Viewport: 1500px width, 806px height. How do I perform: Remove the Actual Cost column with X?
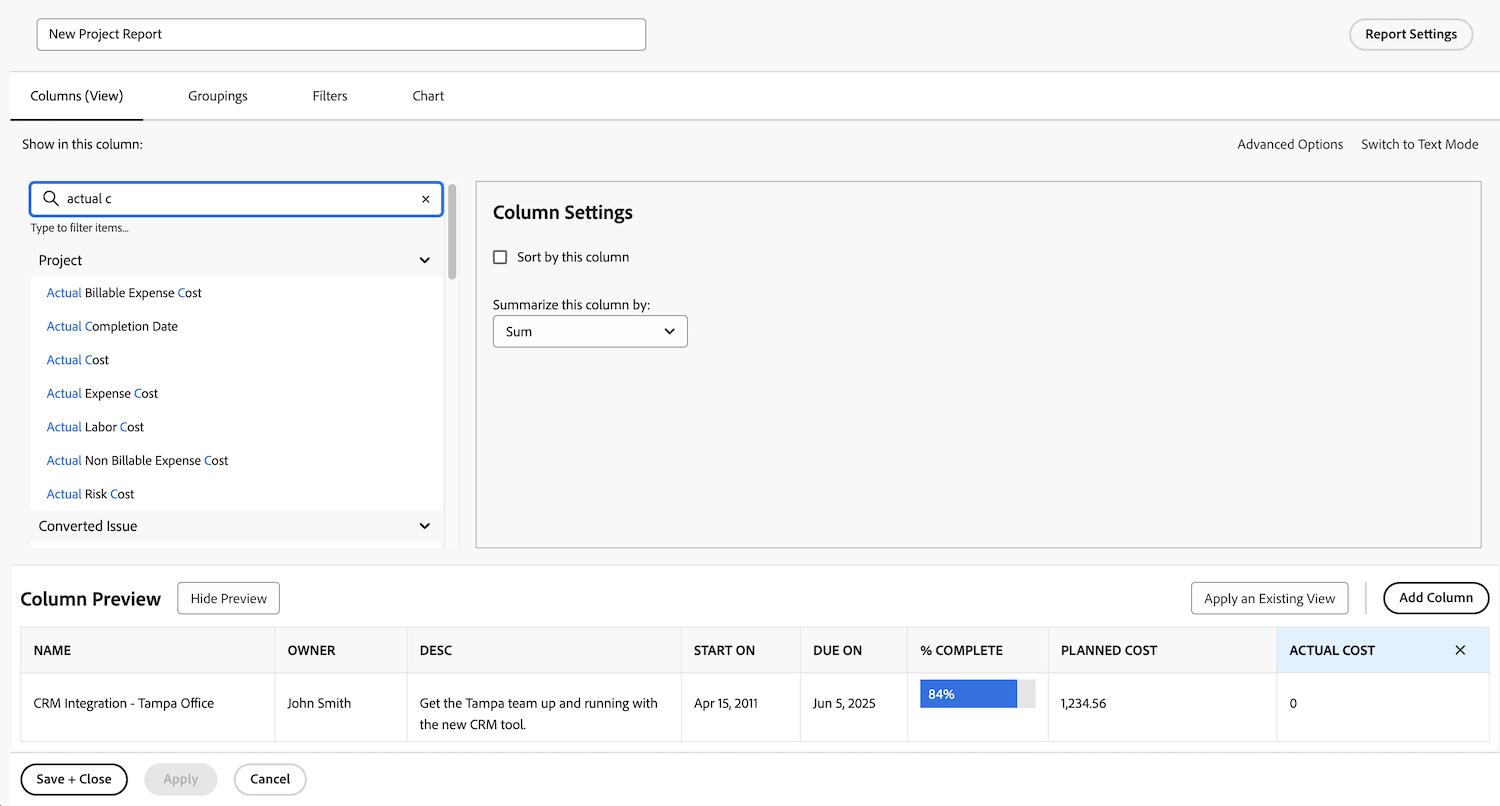tap(1460, 650)
